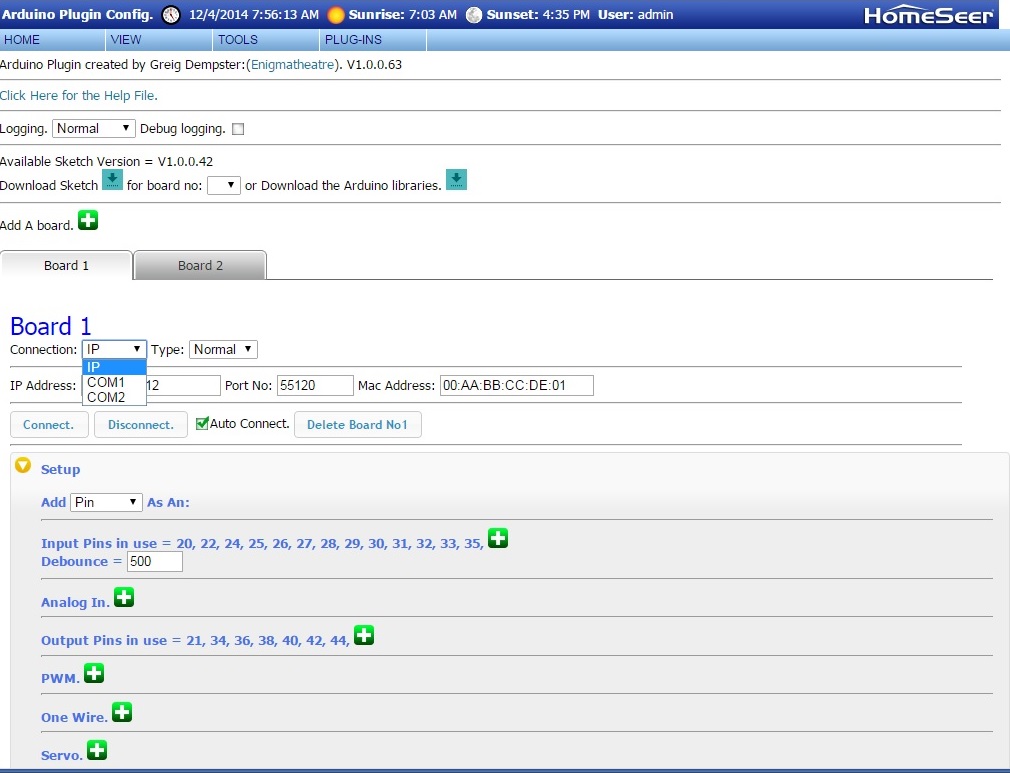Image resolution: width=1010 pixels, height=773 pixels.
Task: Add a board with green plus
Action: pos(88,220)
